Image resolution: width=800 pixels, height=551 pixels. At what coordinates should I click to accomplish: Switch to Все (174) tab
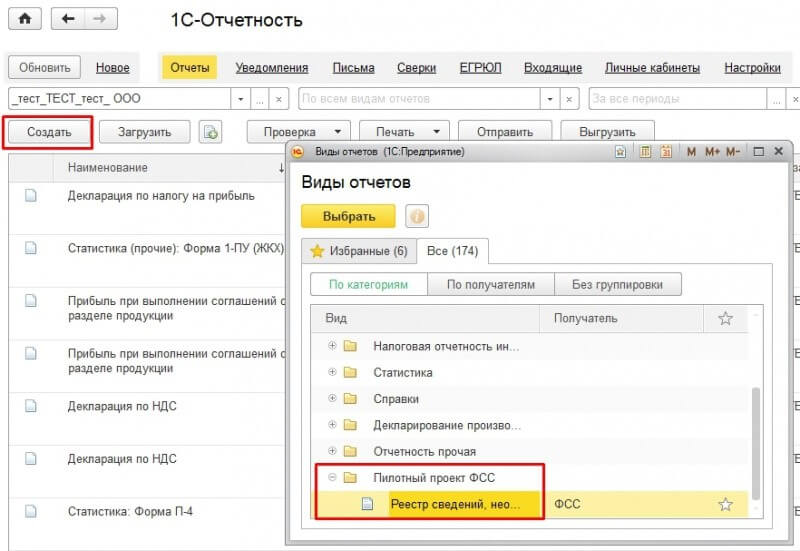click(x=453, y=251)
